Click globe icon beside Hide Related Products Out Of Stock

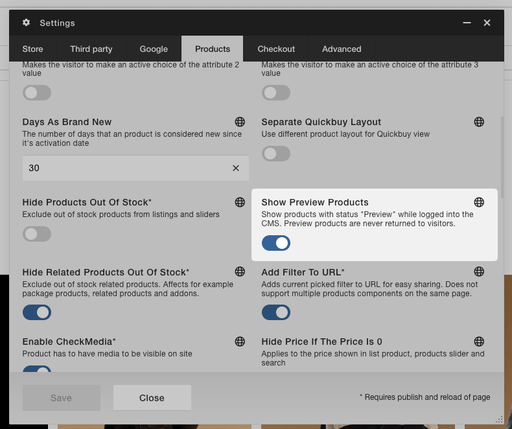240,272
